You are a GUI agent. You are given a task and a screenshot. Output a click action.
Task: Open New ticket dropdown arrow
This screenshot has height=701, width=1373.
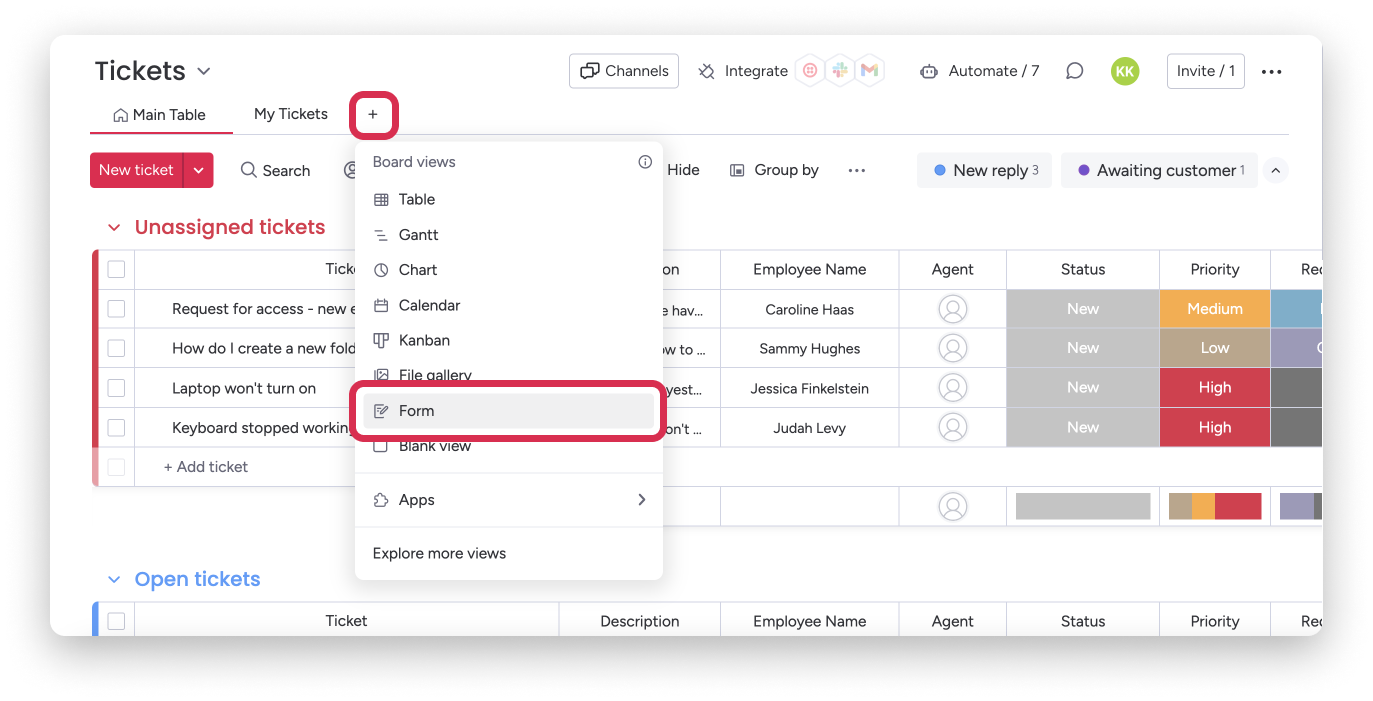[198, 170]
